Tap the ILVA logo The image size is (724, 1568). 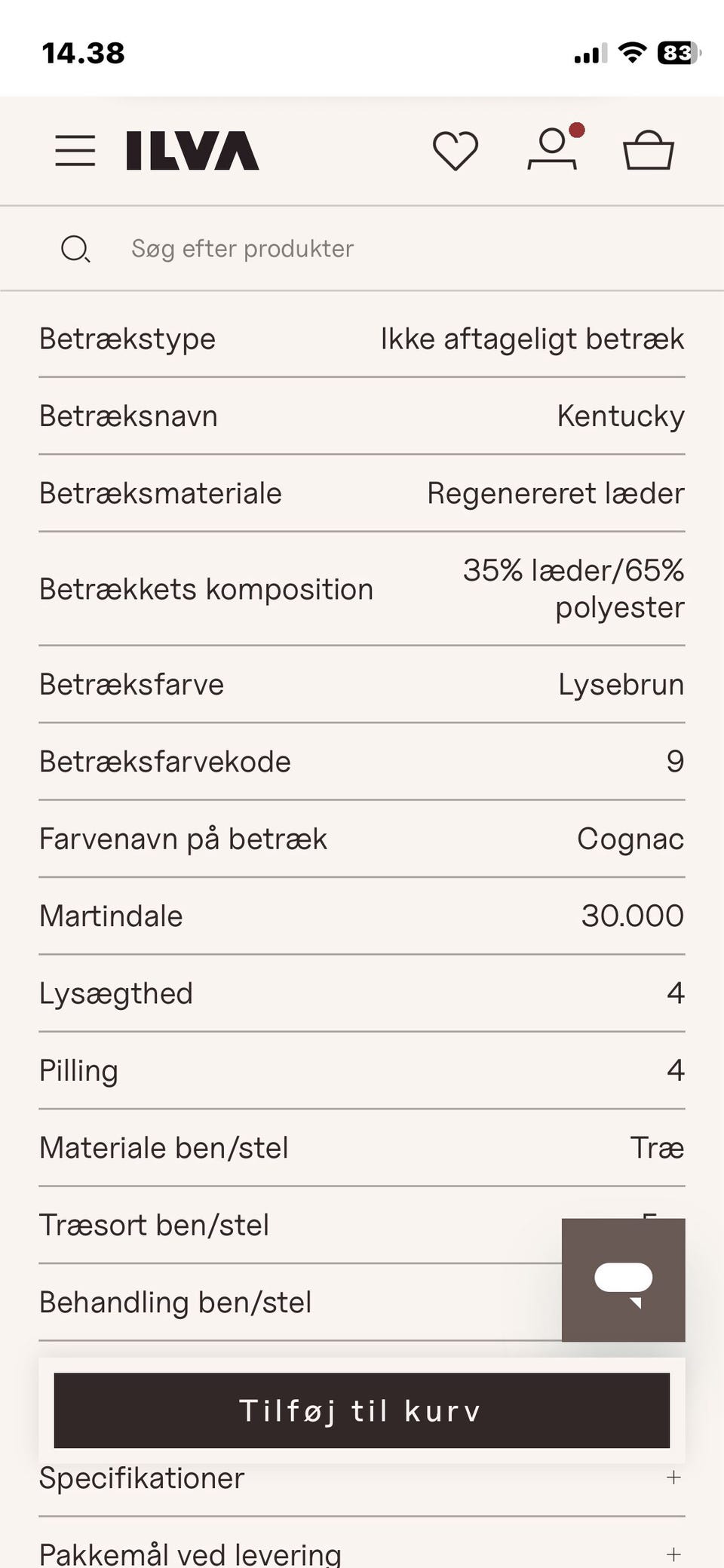tap(192, 151)
